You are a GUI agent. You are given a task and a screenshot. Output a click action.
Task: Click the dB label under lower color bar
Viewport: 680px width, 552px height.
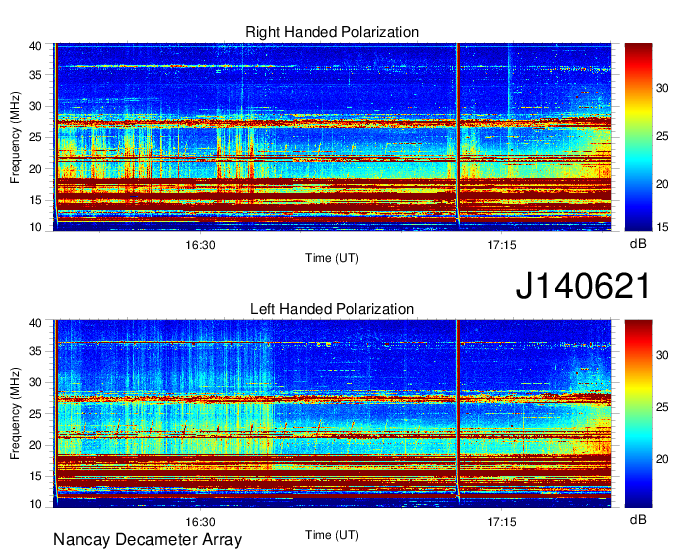(638, 519)
